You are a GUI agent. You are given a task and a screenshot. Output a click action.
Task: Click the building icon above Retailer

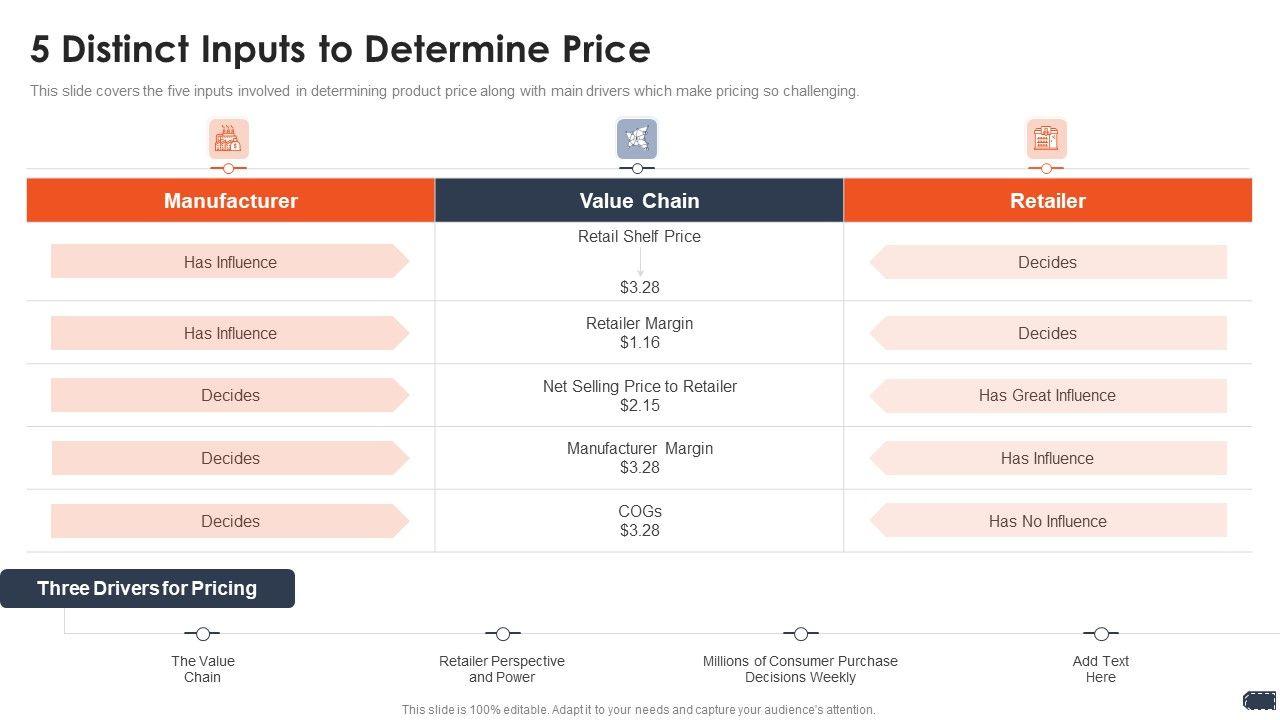tap(1046, 138)
